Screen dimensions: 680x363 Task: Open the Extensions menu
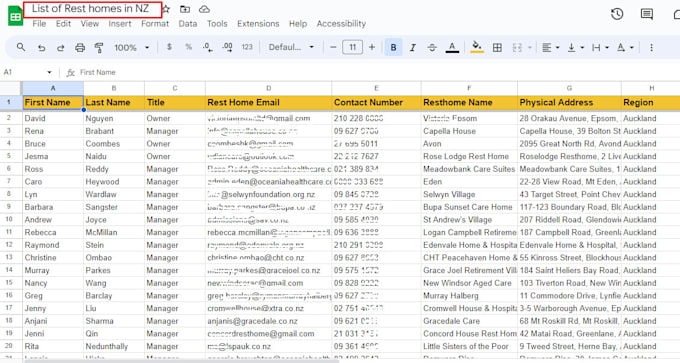pyautogui.click(x=258, y=23)
